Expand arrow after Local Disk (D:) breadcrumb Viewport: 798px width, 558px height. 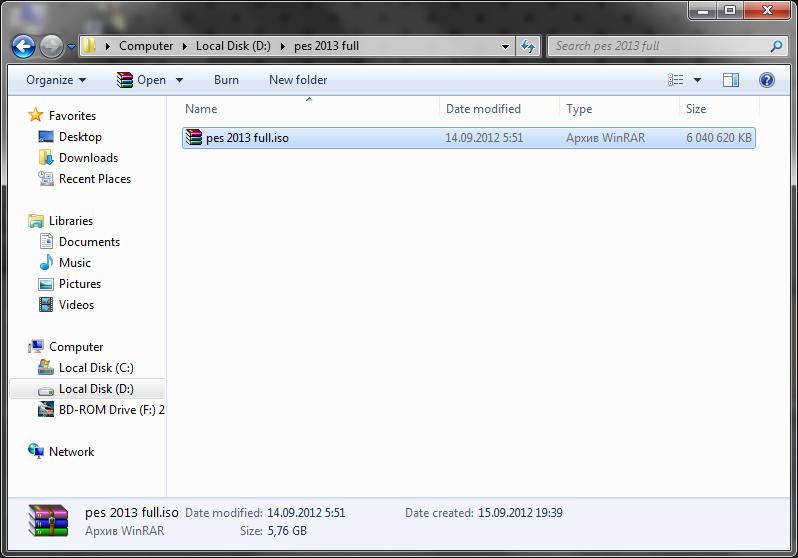(x=282, y=46)
